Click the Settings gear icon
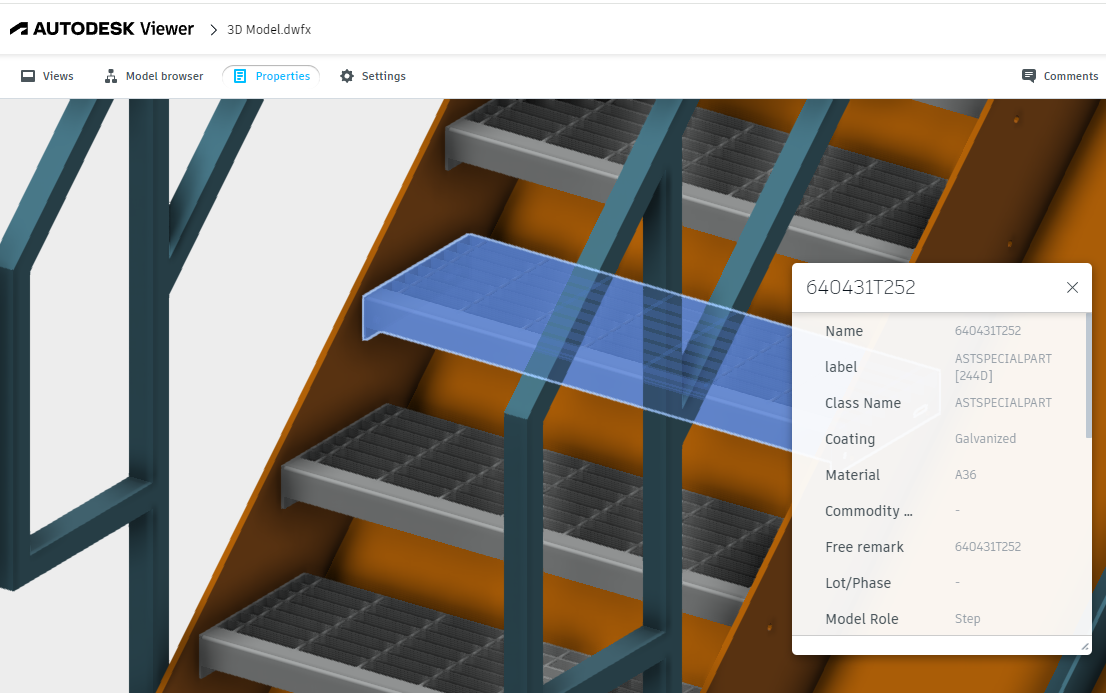This screenshot has width=1106, height=693. coord(346,76)
